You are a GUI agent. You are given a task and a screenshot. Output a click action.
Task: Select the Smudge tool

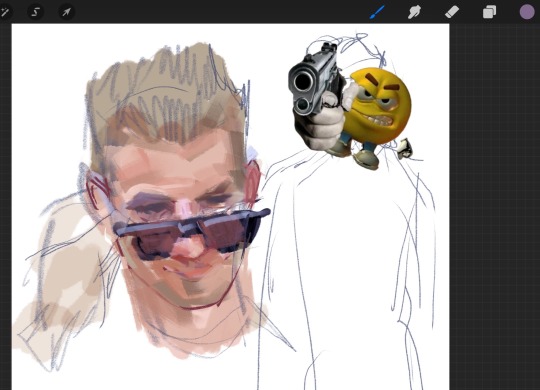pyautogui.click(x=414, y=12)
